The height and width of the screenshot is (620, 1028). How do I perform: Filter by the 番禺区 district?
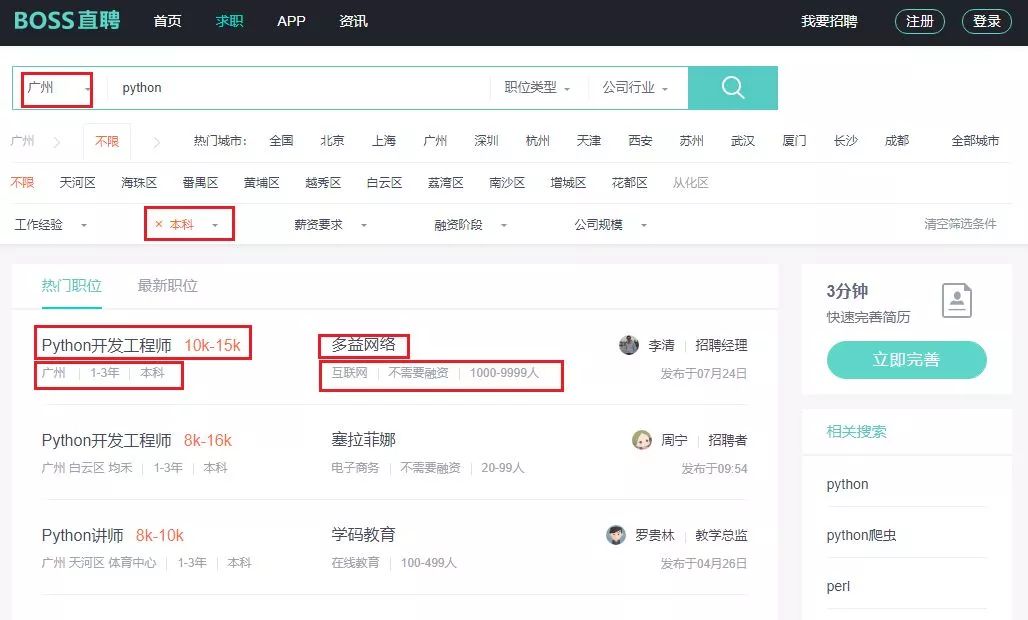pos(200,183)
